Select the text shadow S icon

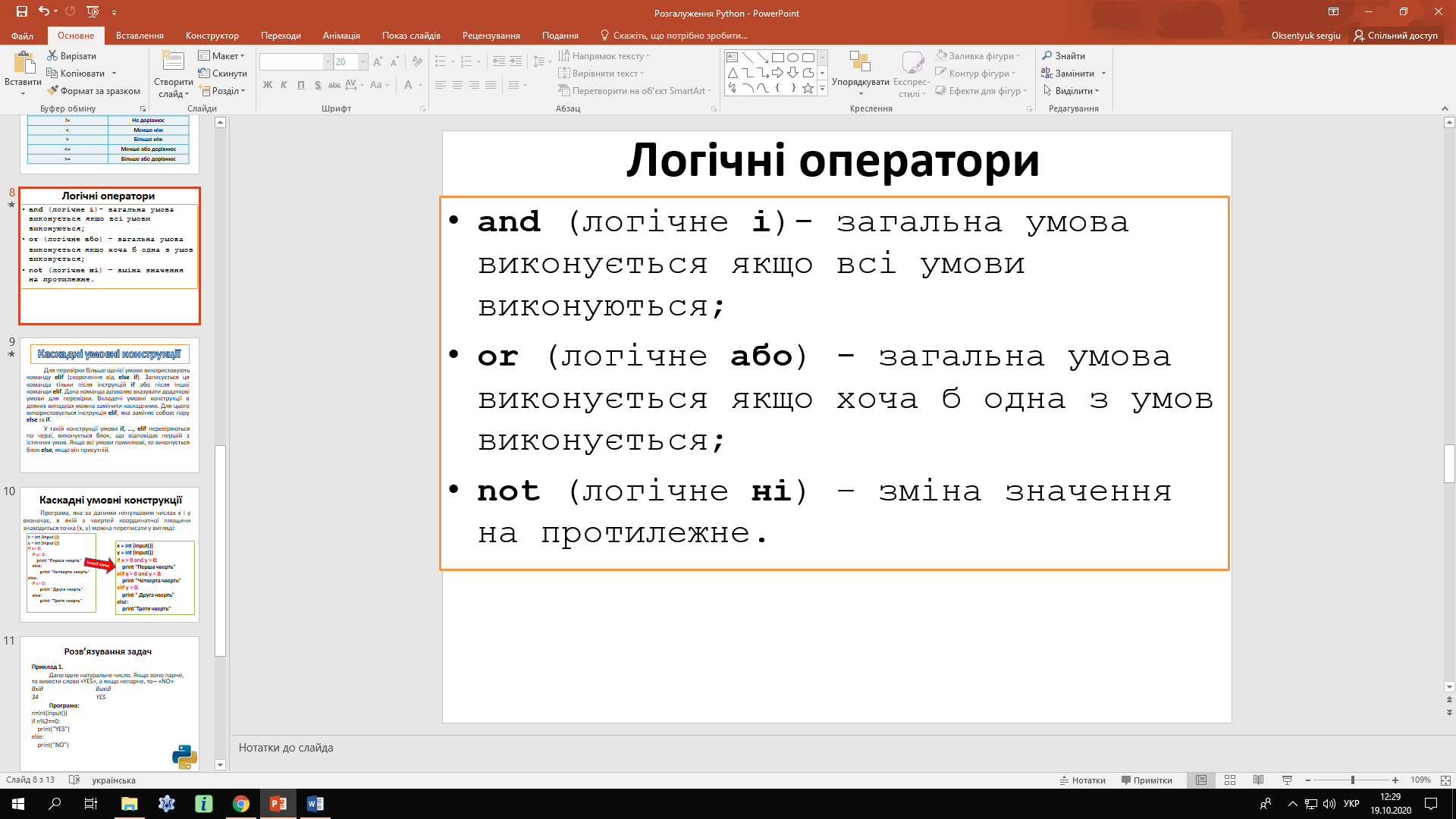coord(318,85)
